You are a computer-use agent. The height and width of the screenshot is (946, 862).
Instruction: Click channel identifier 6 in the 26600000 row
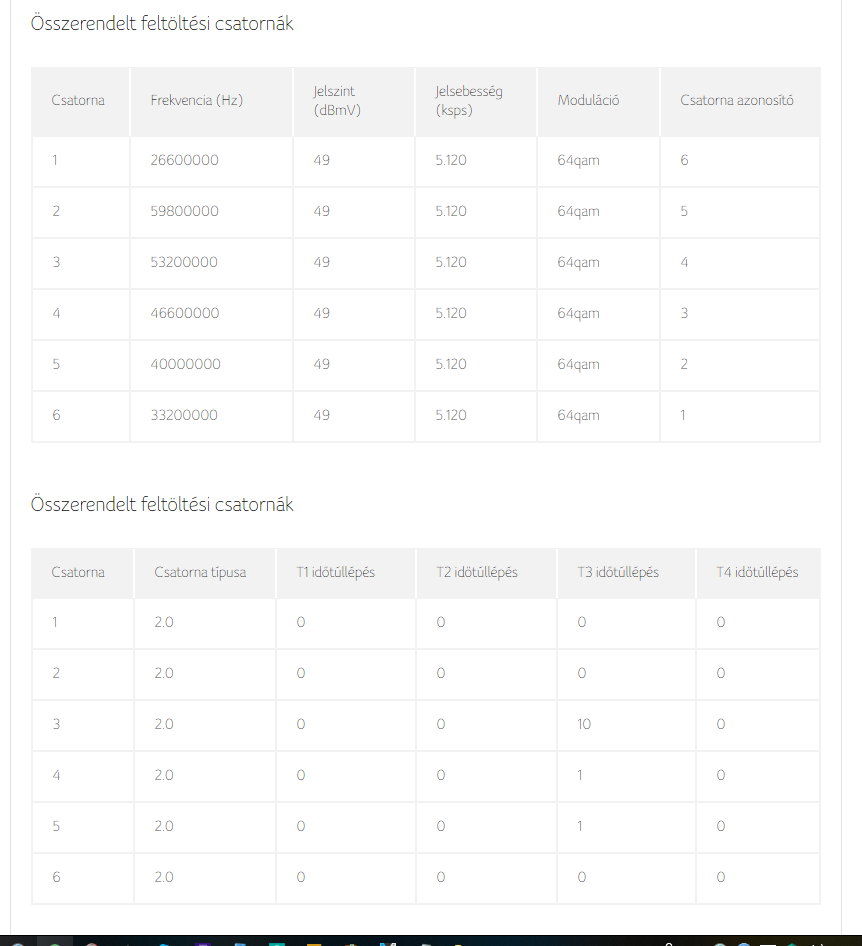click(x=684, y=160)
